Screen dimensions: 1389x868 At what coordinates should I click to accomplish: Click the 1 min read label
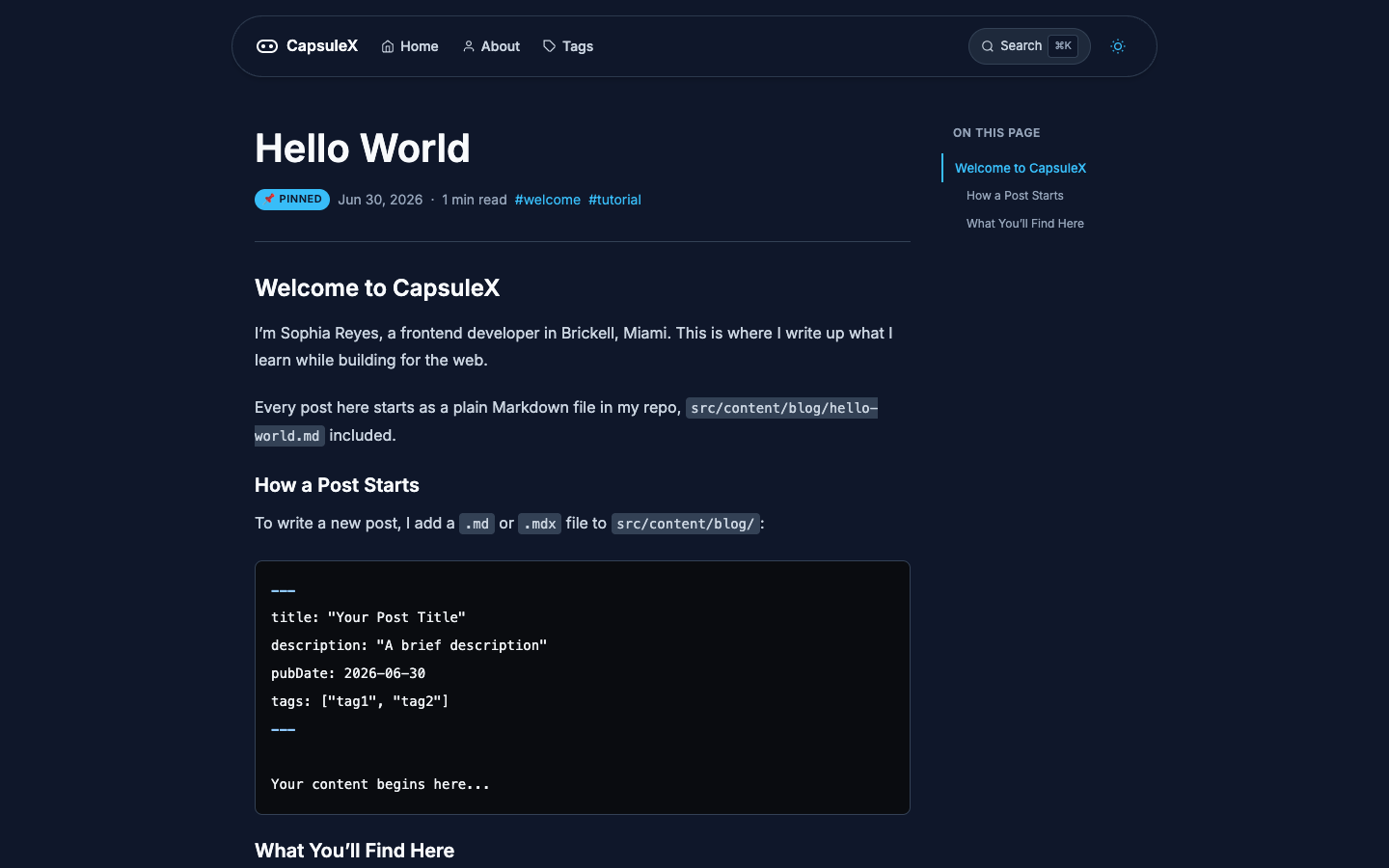(475, 200)
